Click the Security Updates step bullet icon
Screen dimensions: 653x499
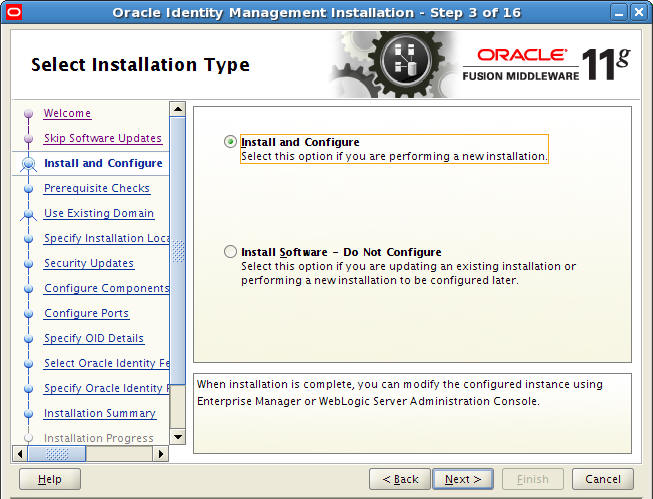[x=28, y=264]
